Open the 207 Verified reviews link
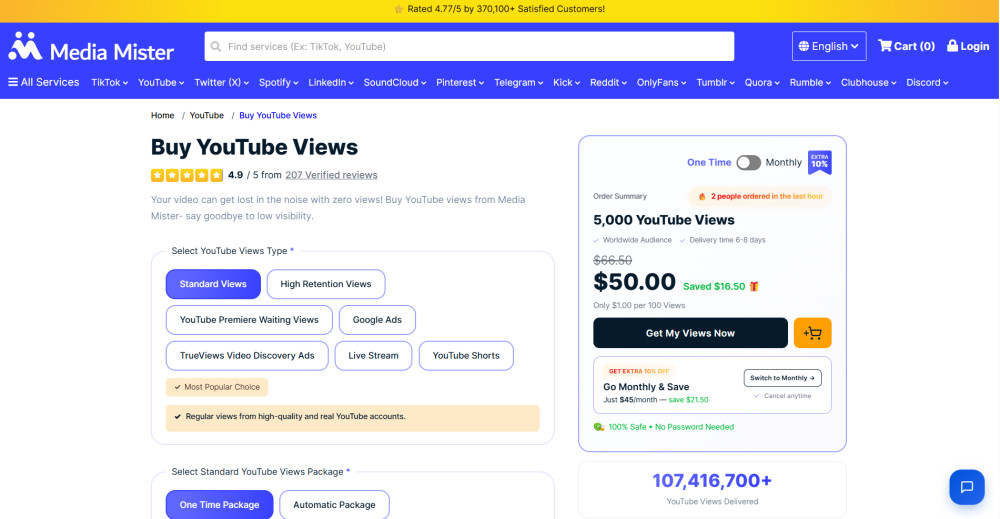 (331, 175)
